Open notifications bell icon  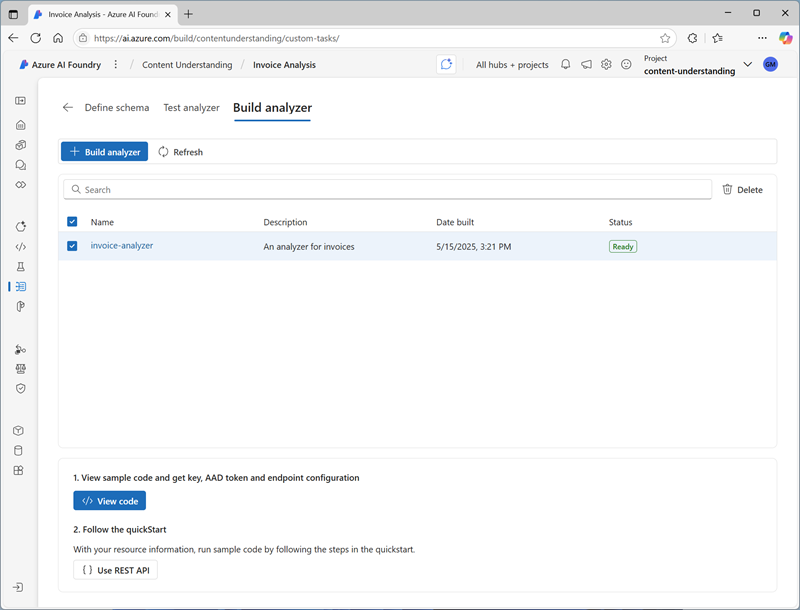(x=565, y=64)
